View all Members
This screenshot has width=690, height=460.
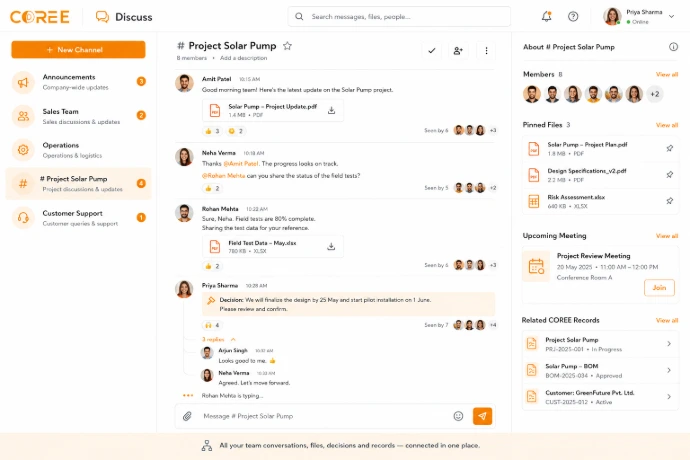[x=667, y=74]
